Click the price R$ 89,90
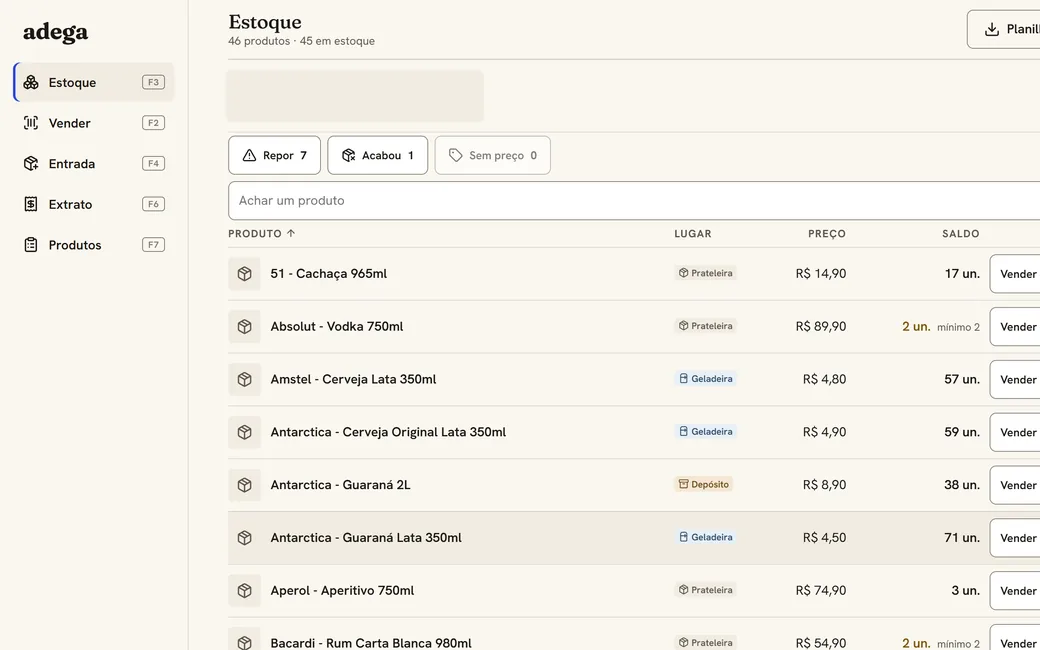 click(x=820, y=326)
